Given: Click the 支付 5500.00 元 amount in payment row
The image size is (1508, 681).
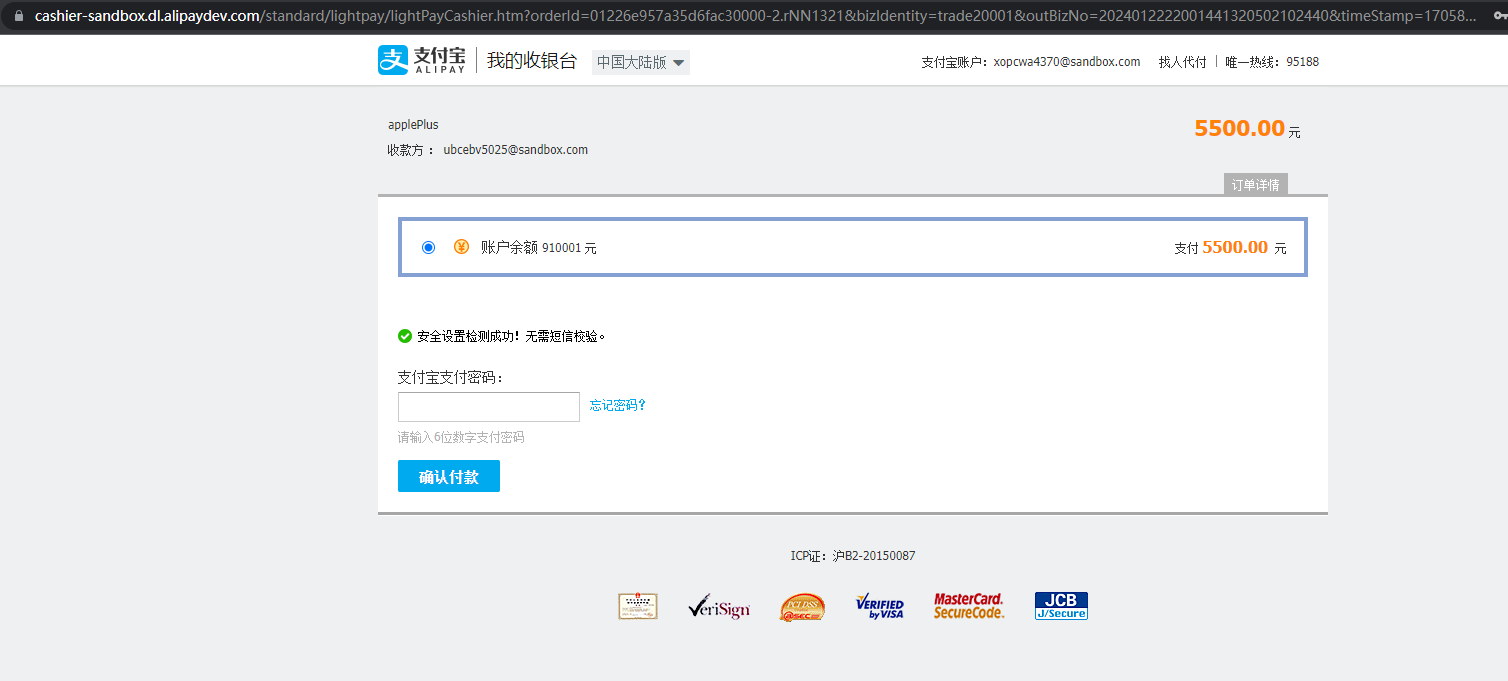Looking at the screenshot, I should point(1230,248).
